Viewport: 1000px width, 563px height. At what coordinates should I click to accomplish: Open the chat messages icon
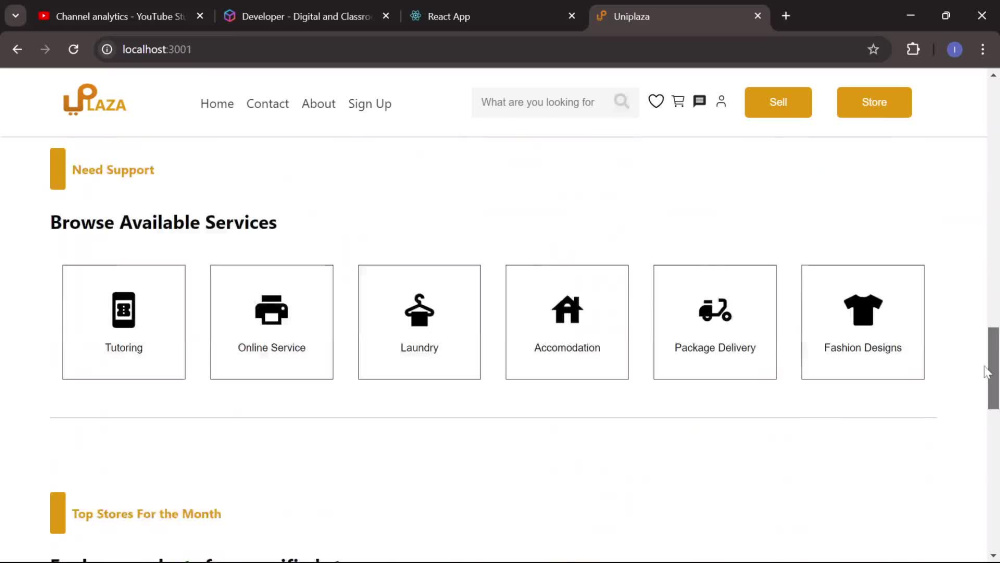pos(700,101)
